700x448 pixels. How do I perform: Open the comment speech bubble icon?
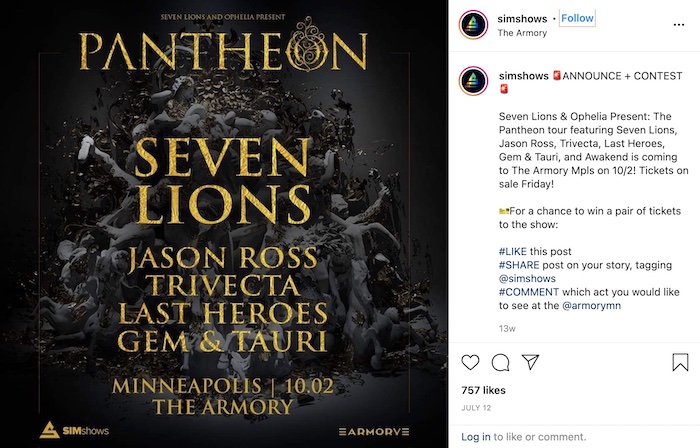[x=500, y=362]
